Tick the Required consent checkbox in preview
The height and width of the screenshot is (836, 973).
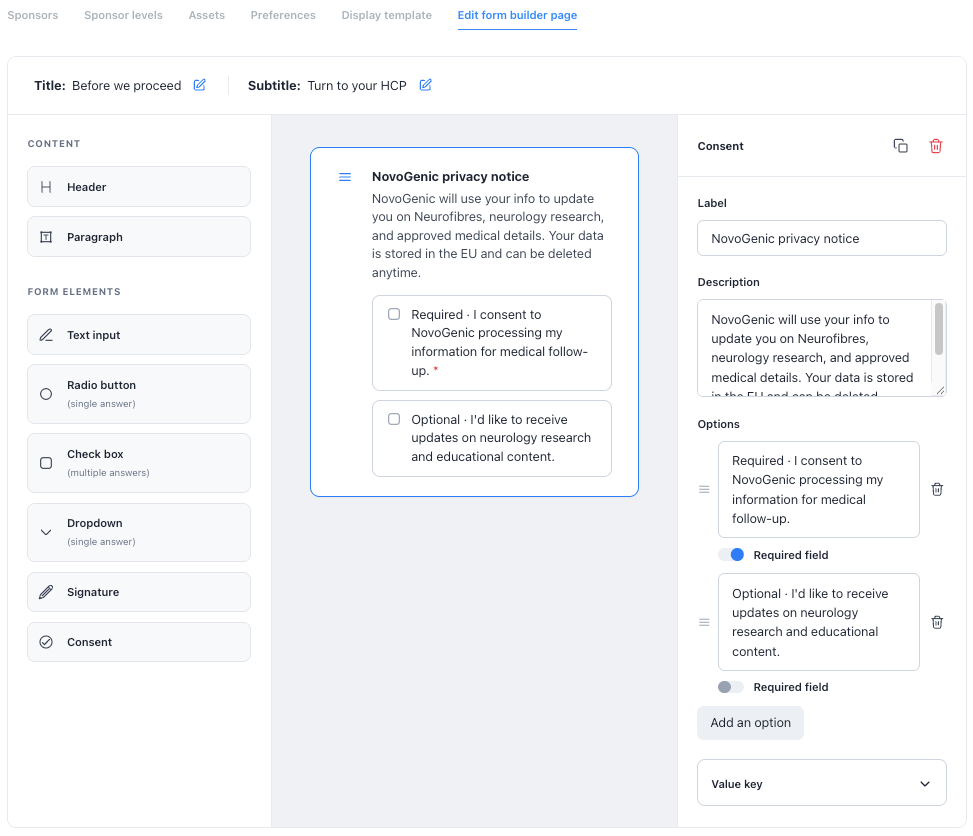394,314
